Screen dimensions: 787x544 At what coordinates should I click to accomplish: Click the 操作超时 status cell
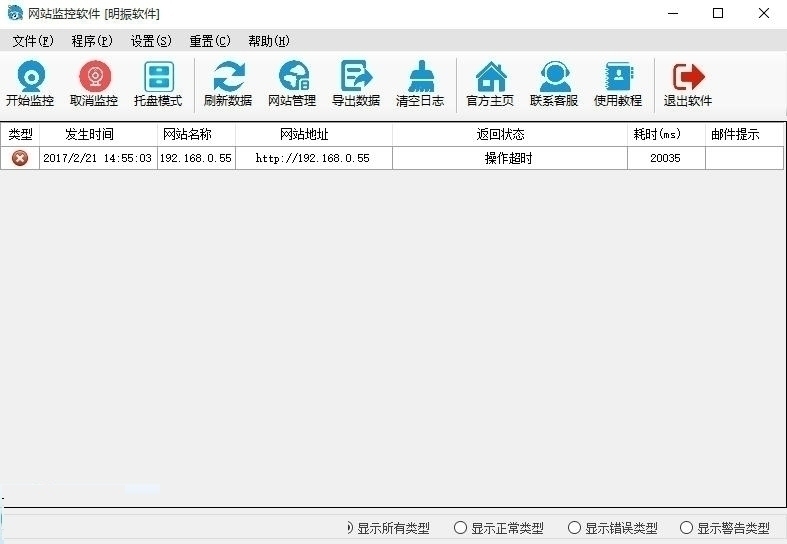coord(510,158)
